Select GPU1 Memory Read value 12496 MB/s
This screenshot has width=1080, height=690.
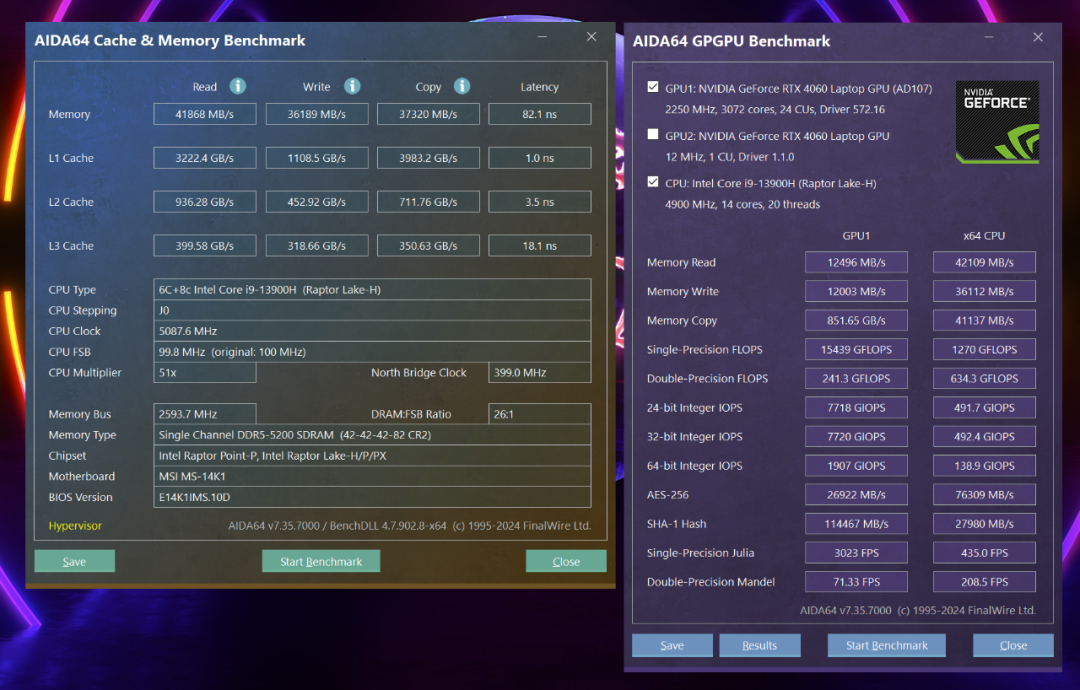tap(856, 262)
